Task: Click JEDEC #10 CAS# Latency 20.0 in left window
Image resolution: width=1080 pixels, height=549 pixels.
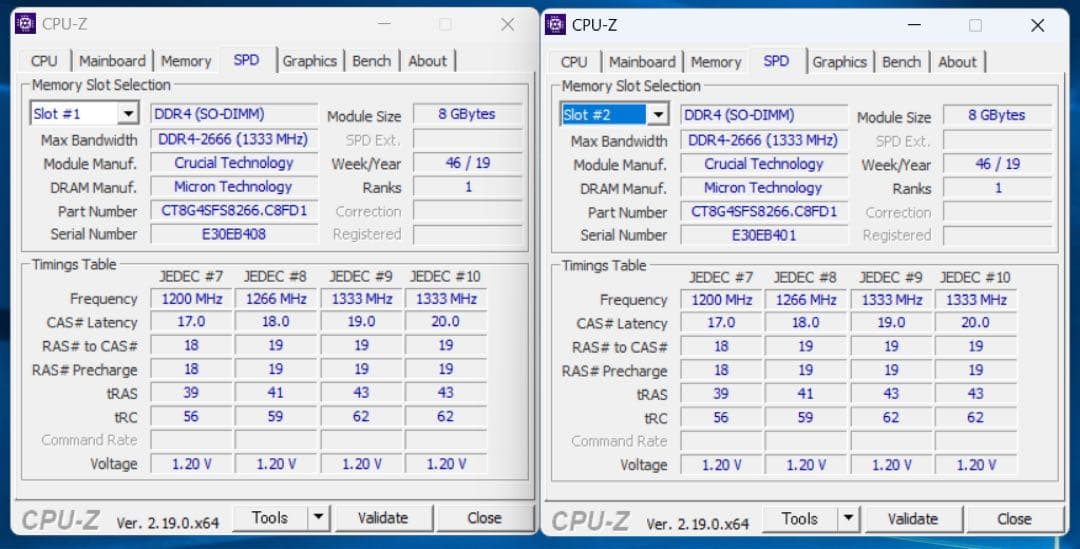Action: (x=446, y=322)
